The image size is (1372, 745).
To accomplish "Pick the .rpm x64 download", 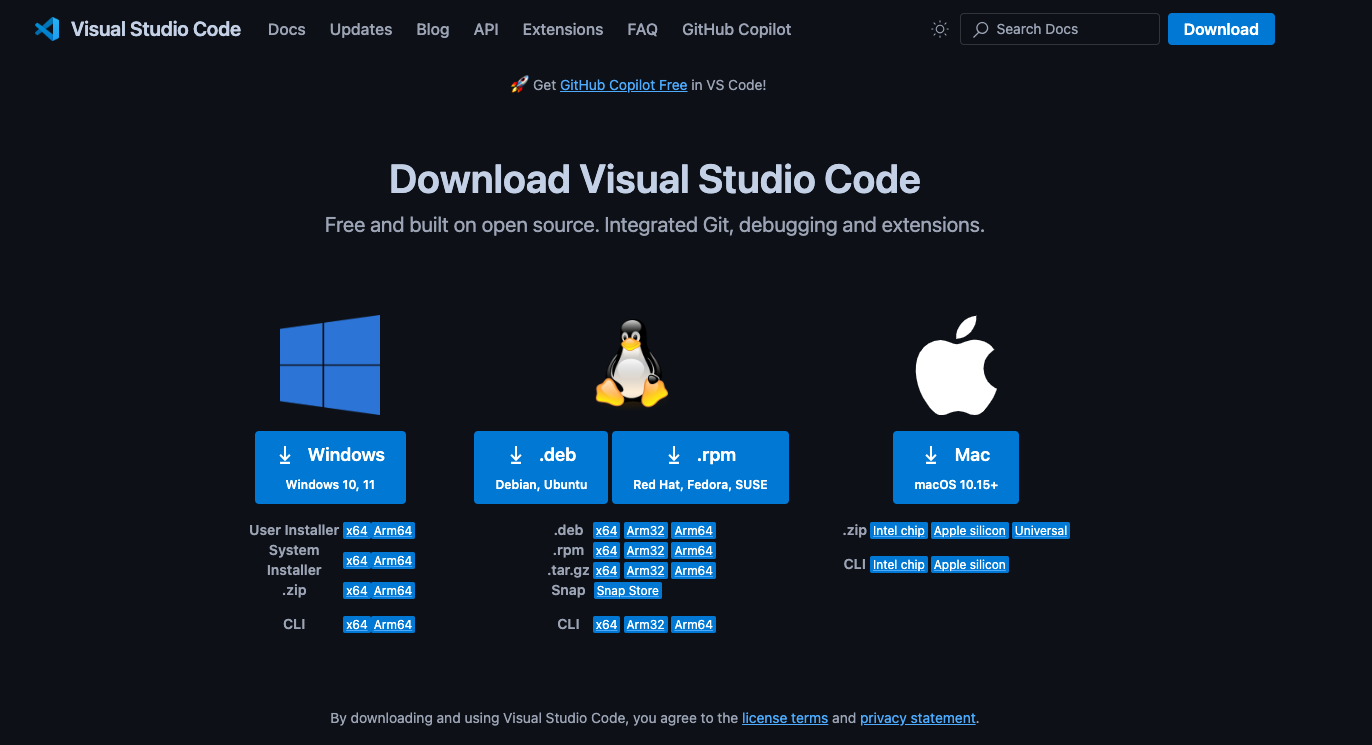I will pyautogui.click(x=606, y=551).
